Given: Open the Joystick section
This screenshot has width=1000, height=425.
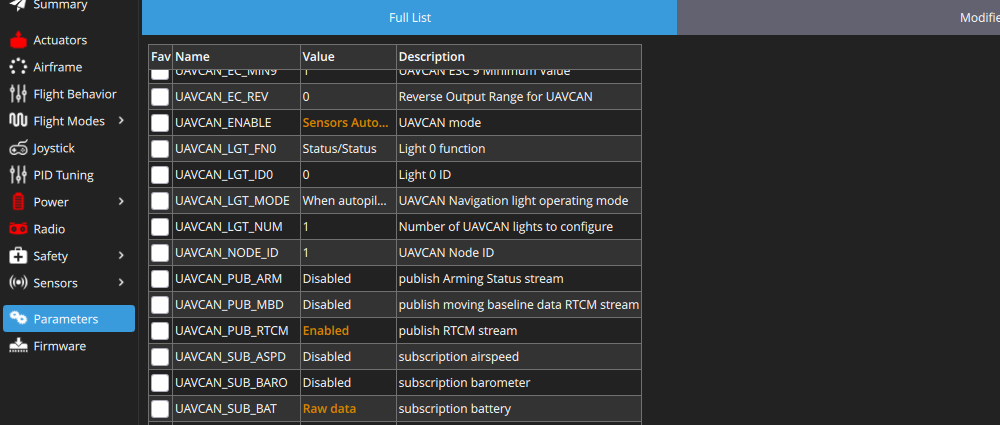Looking at the screenshot, I should click(69, 148).
